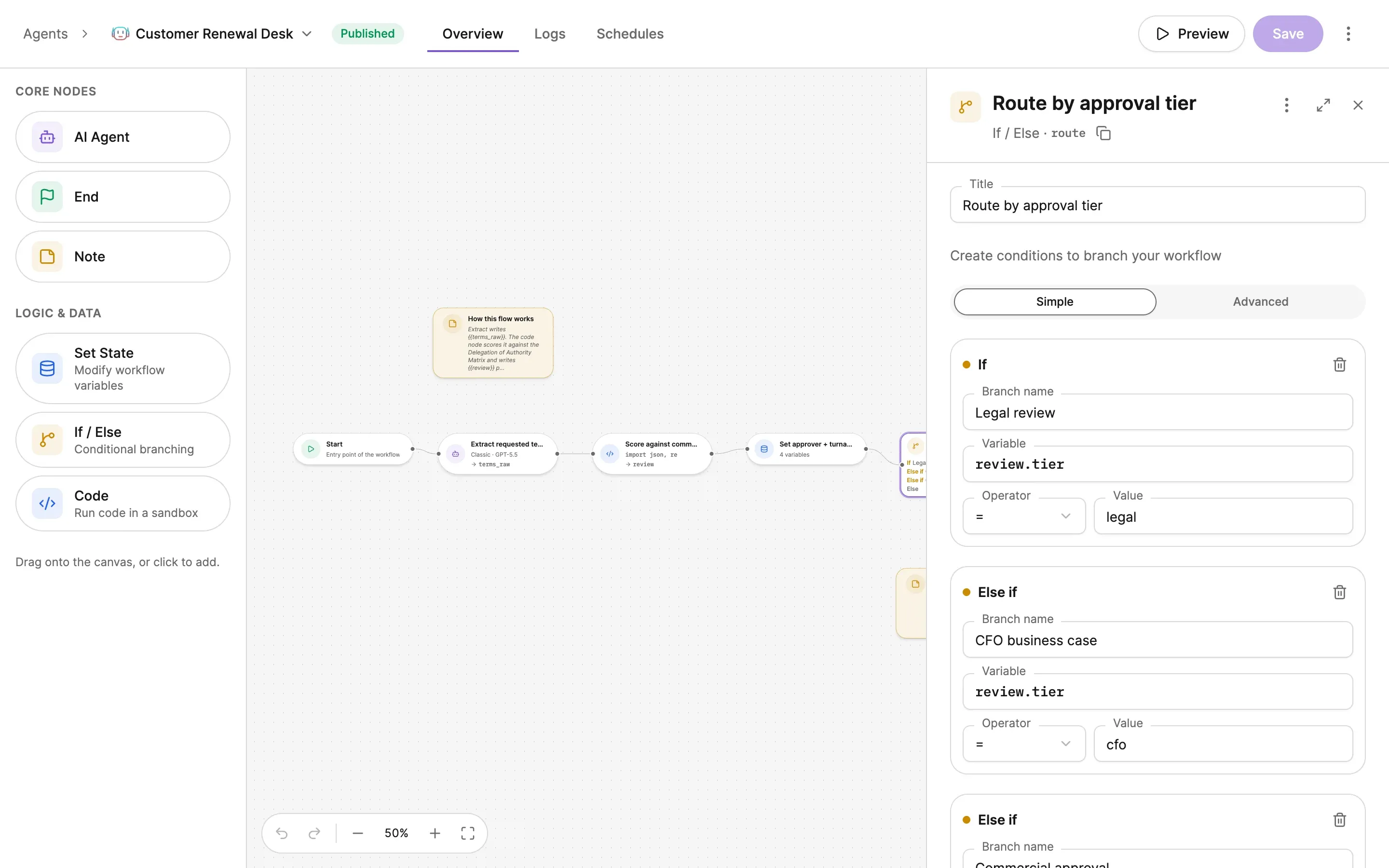The width and height of the screenshot is (1389, 868).
Task: Select the How this flow works note
Action: (493, 343)
